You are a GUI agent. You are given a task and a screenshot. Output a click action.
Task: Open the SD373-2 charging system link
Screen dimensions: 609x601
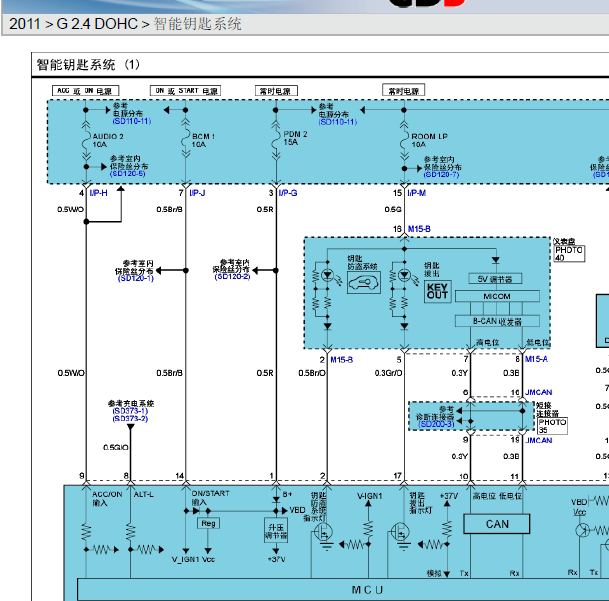tap(130, 418)
